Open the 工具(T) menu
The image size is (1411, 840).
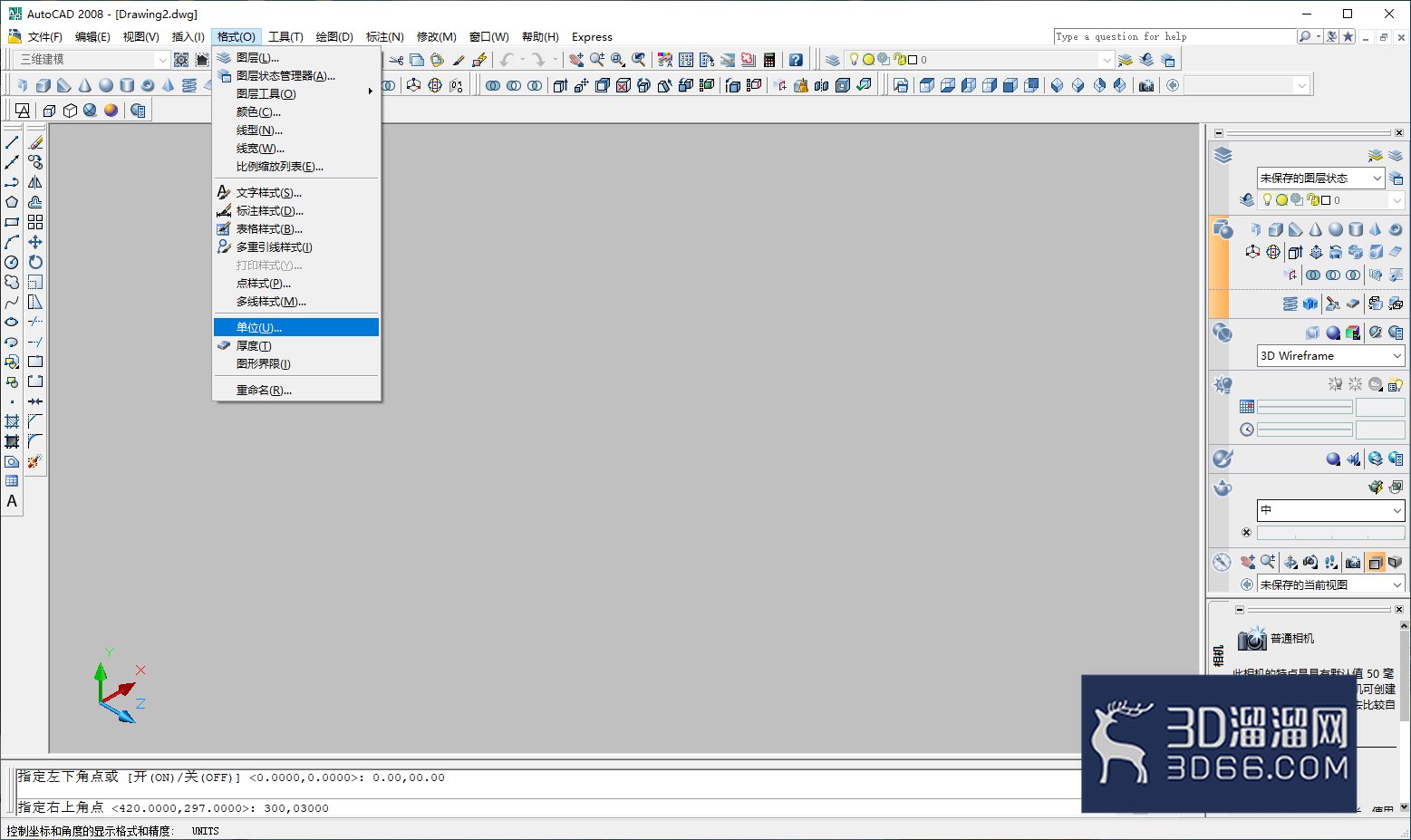tap(285, 36)
